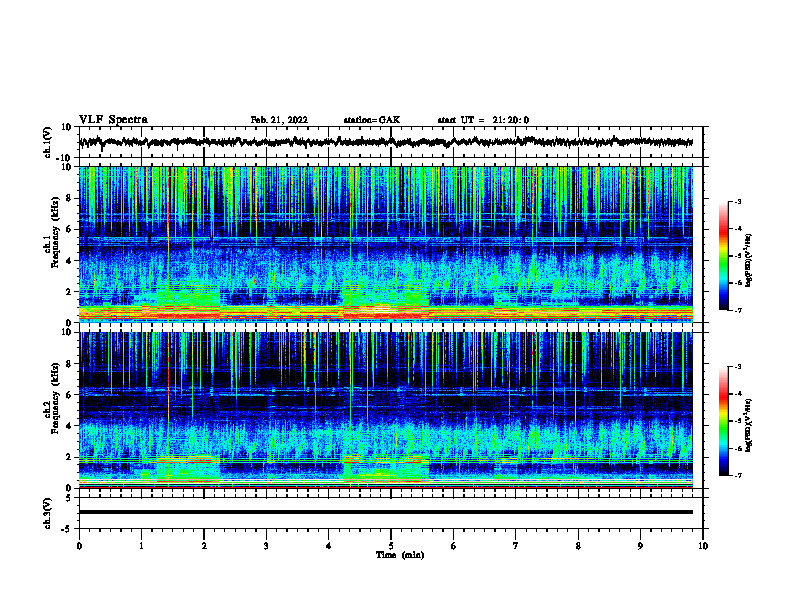The height and width of the screenshot is (612, 792).
Task: Click inside the ch.2 spectrogram panel
Action: click(385, 410)
